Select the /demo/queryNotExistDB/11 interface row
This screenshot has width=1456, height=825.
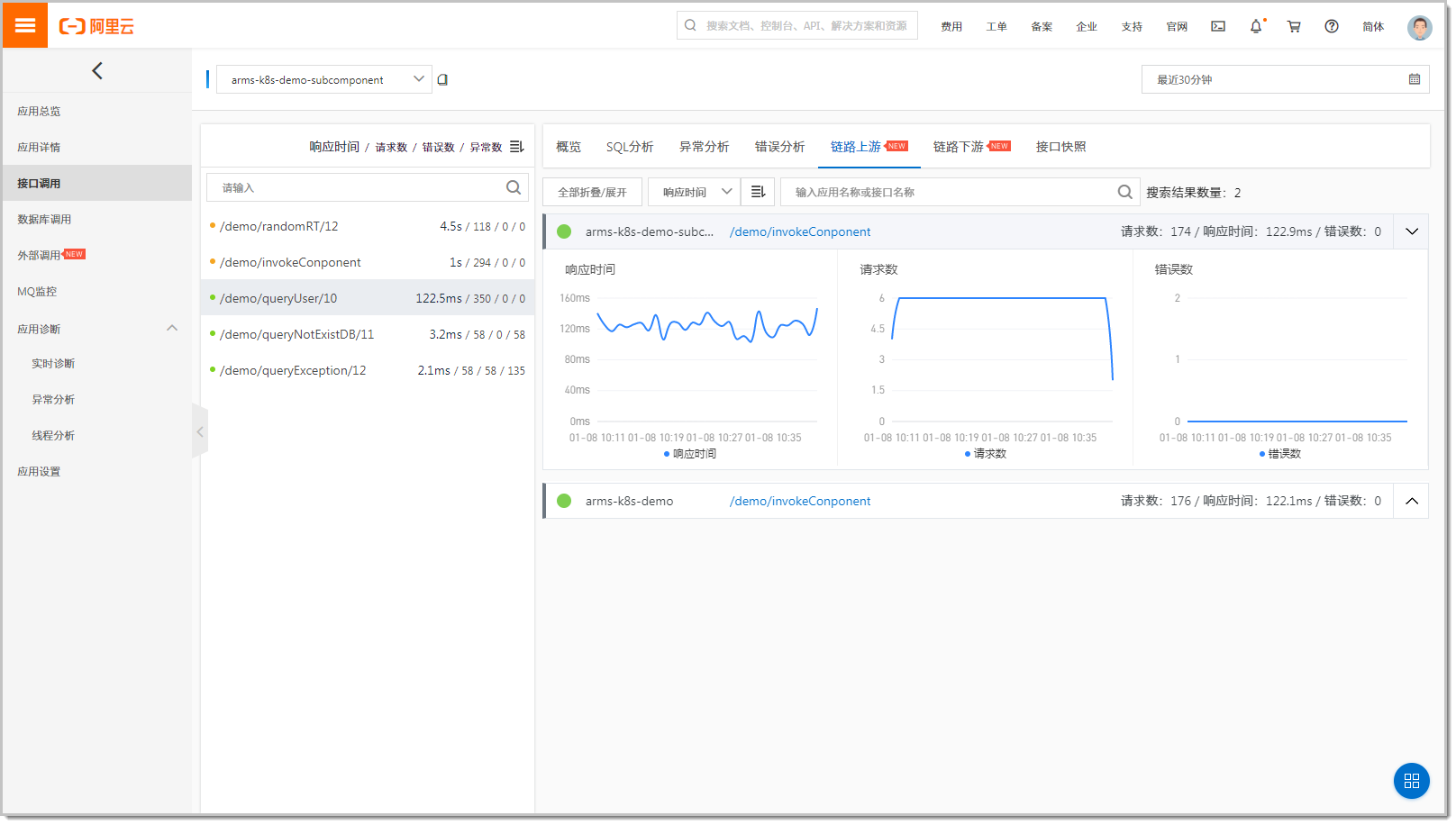[368, 334]
